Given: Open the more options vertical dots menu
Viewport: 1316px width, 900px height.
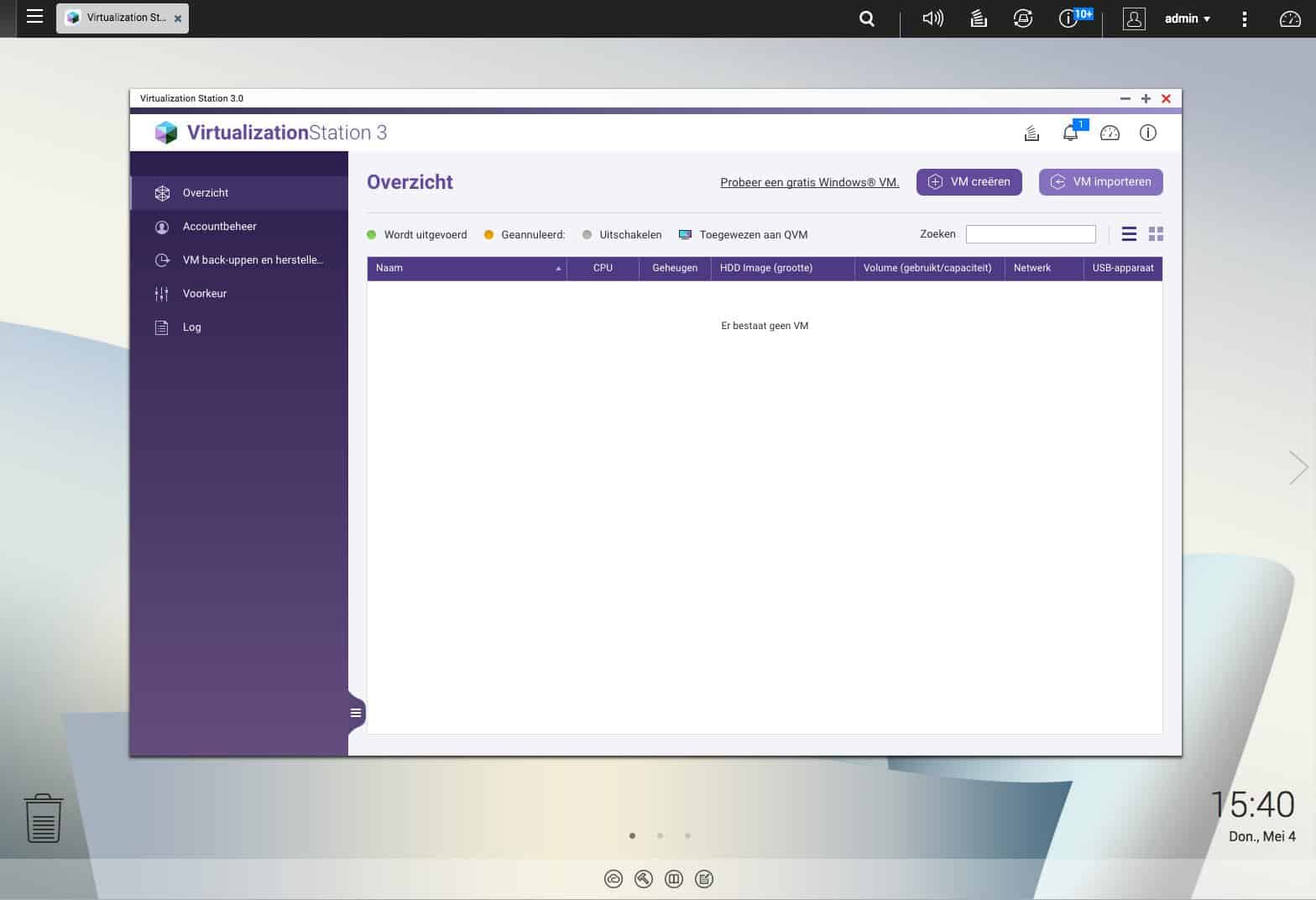Looking at the screenshot, I should coord(1245,18).
